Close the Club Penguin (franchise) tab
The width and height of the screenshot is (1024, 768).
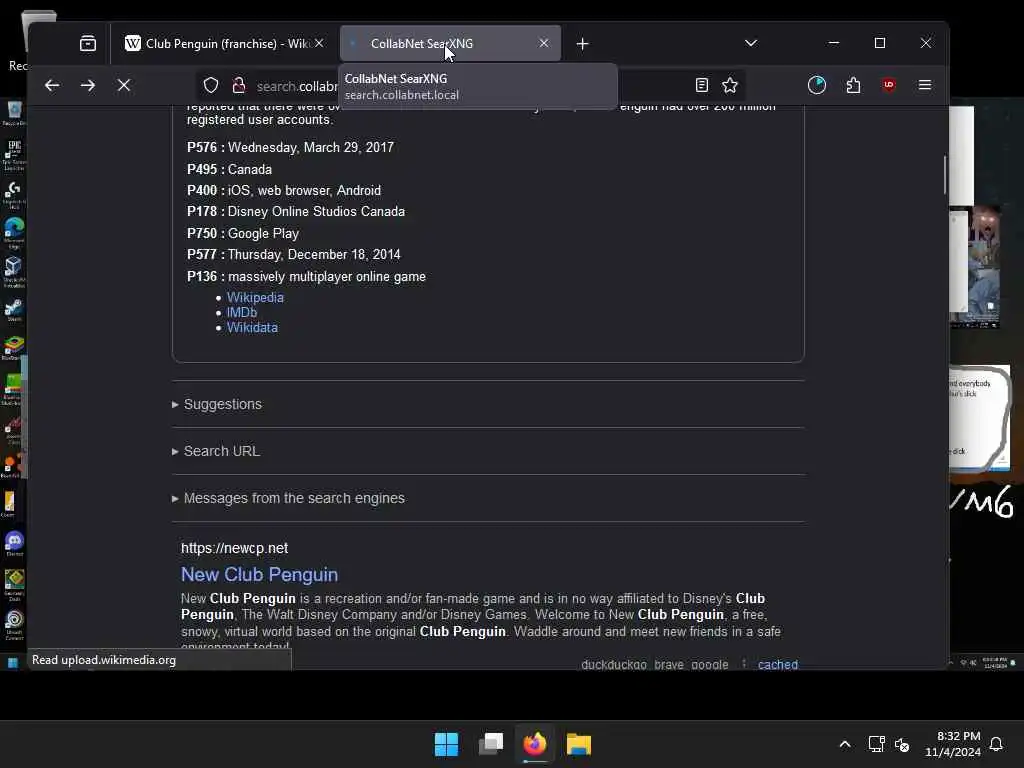pos(319,43)
